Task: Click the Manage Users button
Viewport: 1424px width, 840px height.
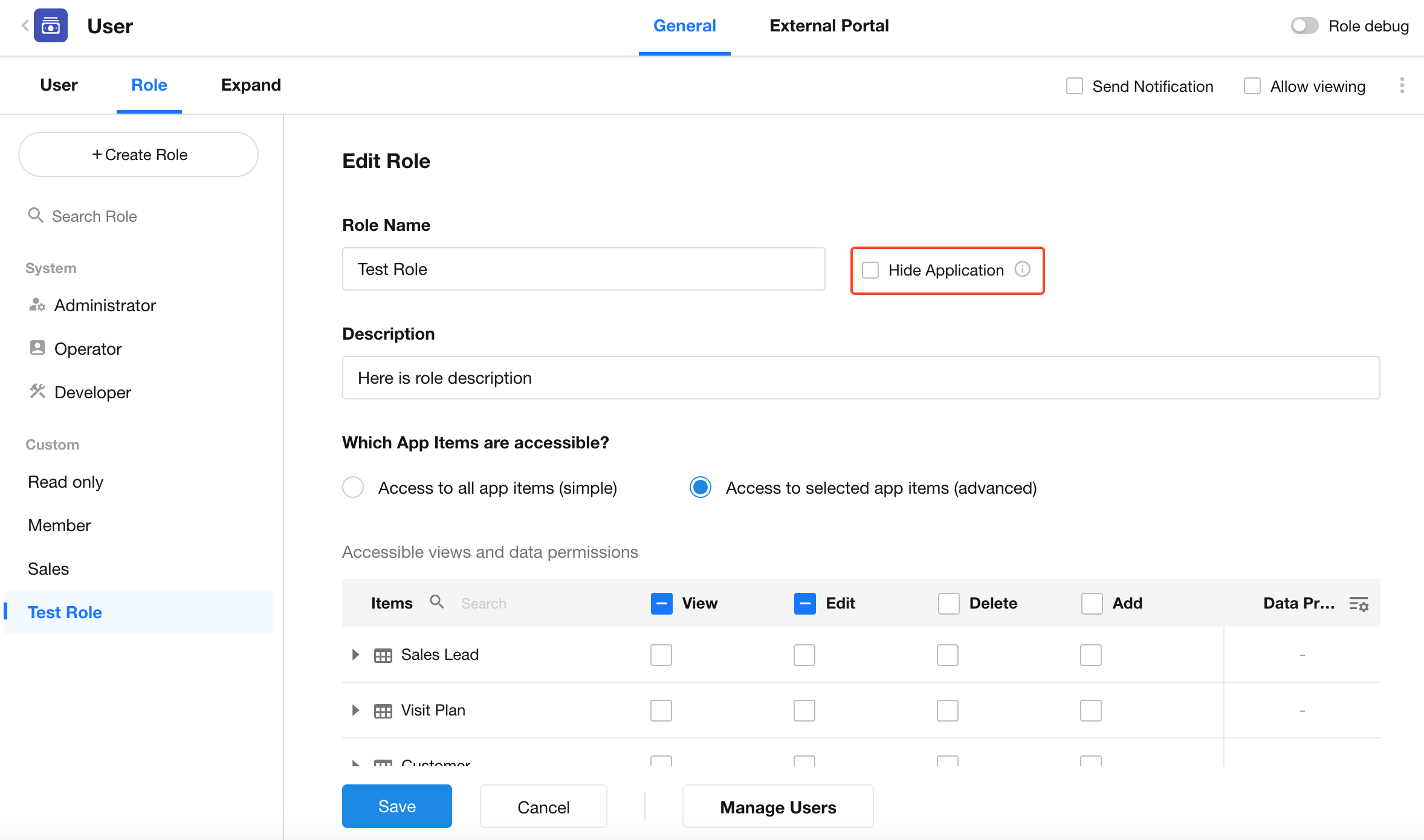Action: click(x=777, y=807)
